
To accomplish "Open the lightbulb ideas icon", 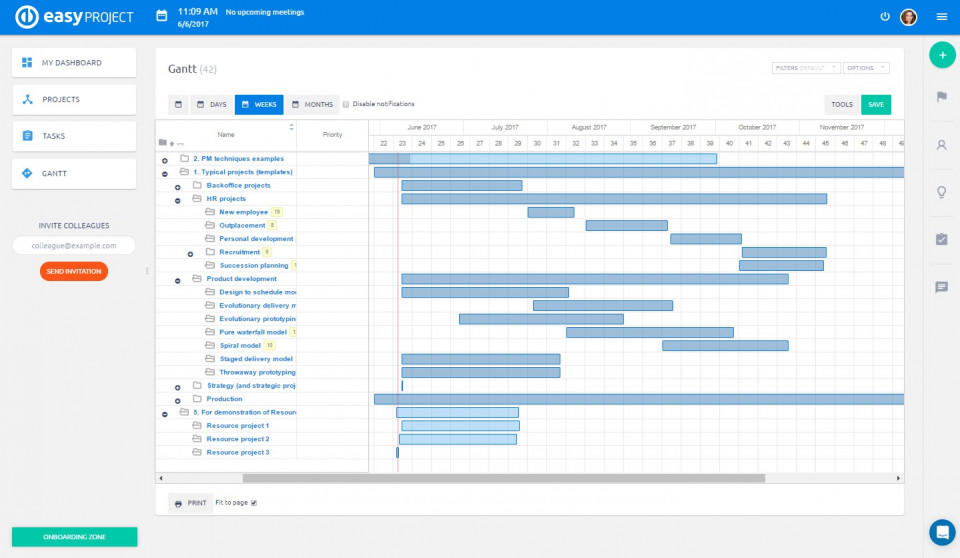I will (941, 192).
